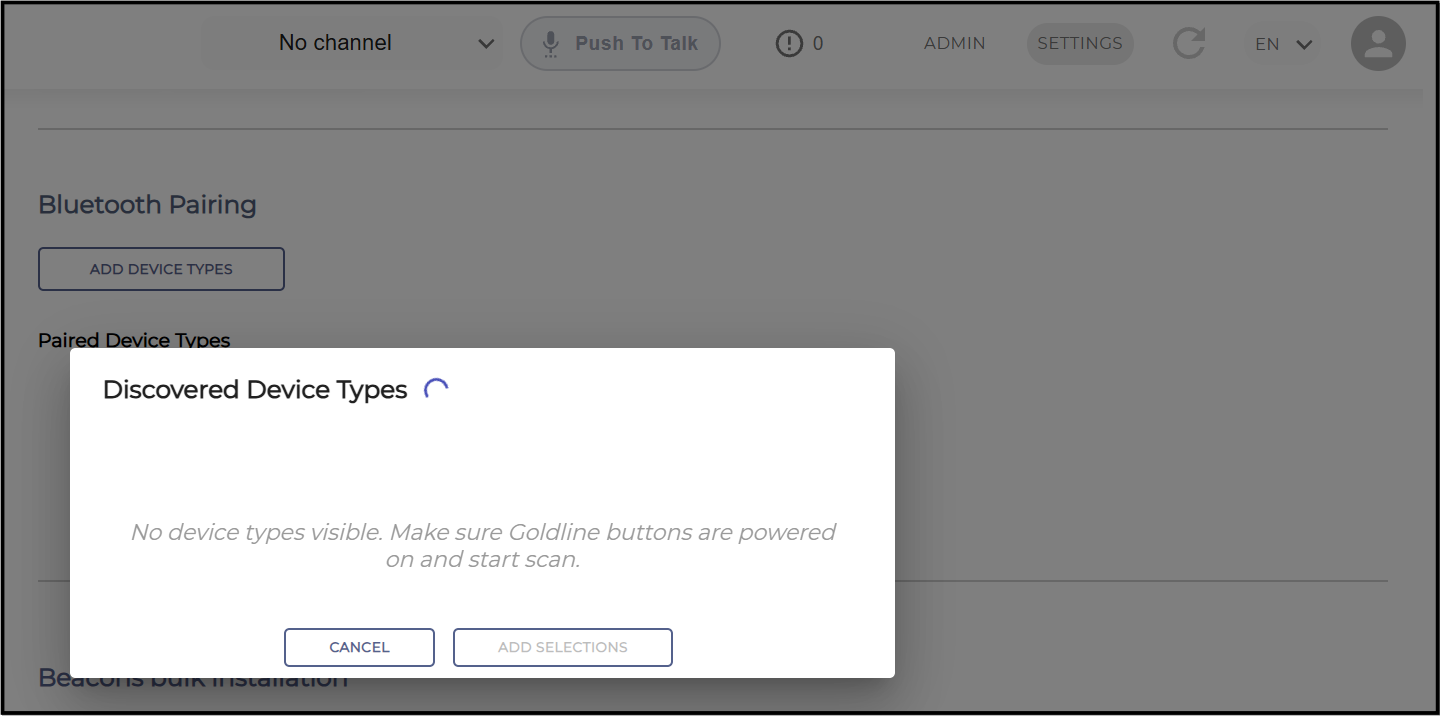Click the Paired Device Types label

pos(134,340)
